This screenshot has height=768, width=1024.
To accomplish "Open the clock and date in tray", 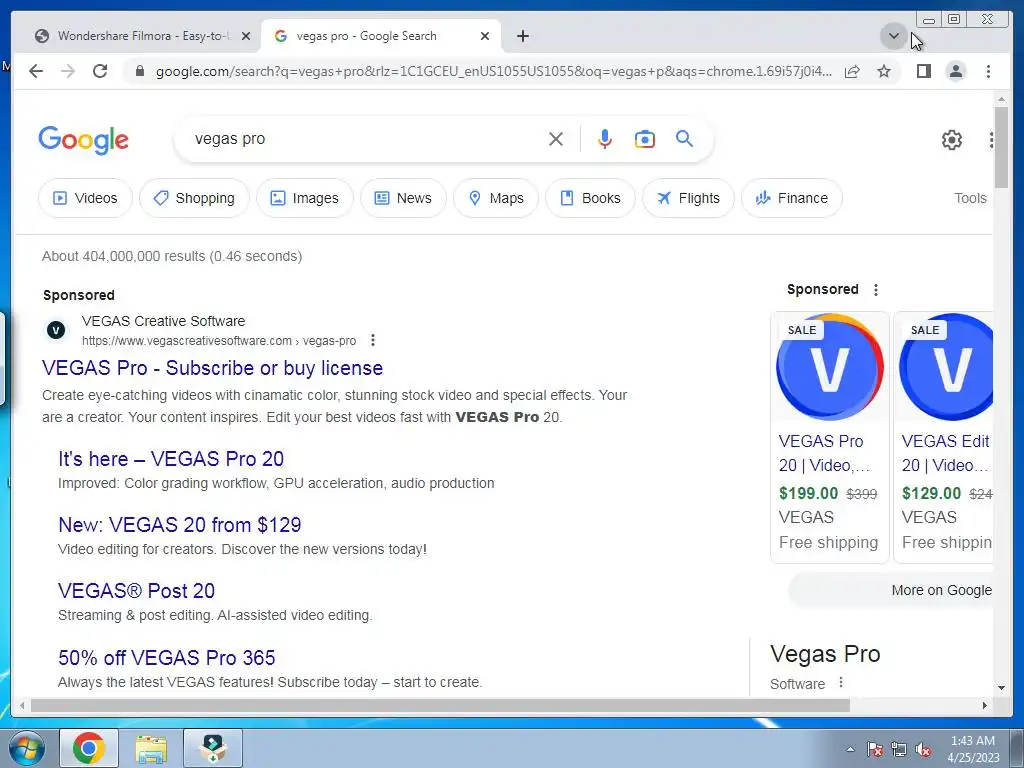I will click(x=973, y=749).
